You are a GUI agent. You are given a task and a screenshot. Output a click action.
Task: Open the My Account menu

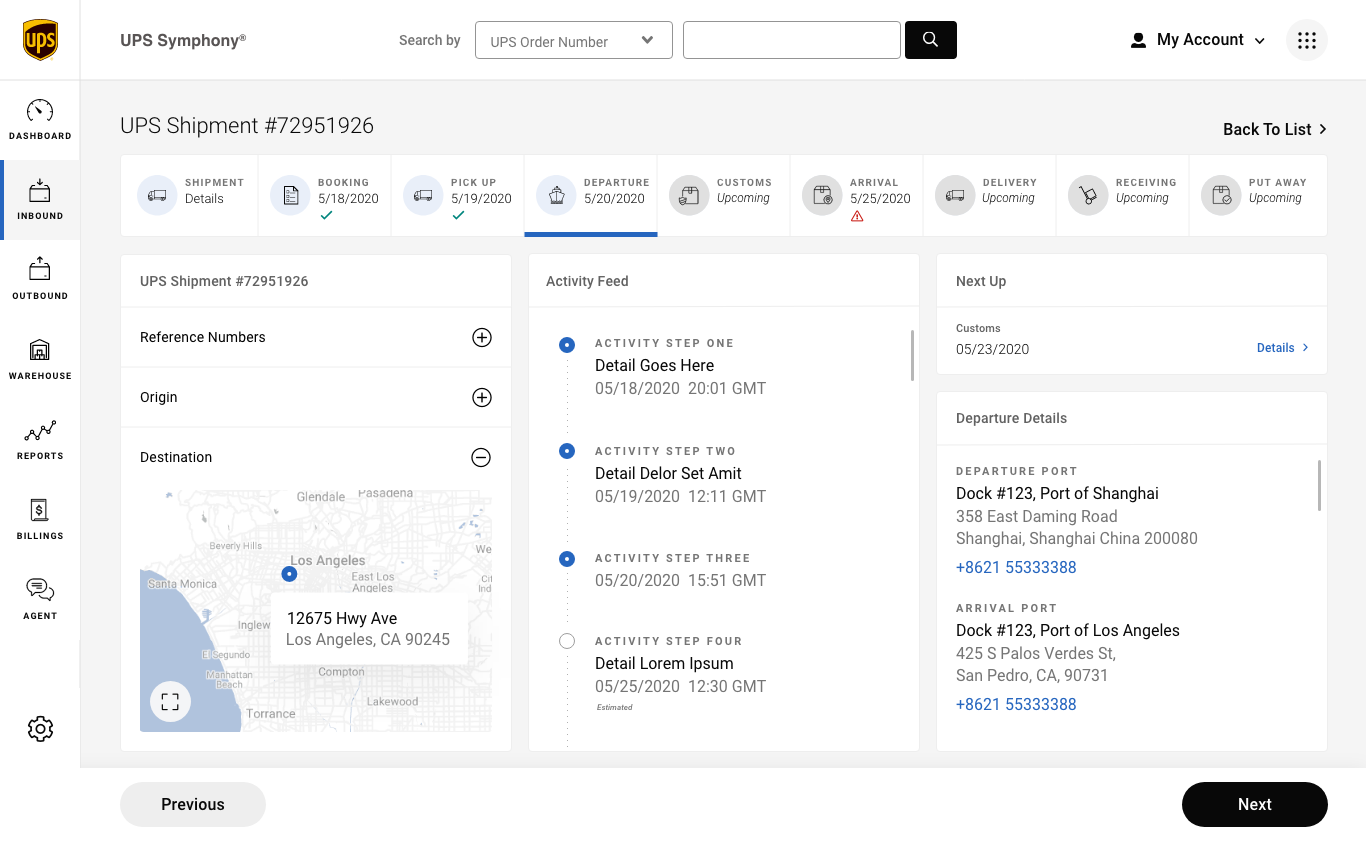[x=1198, y=40]
